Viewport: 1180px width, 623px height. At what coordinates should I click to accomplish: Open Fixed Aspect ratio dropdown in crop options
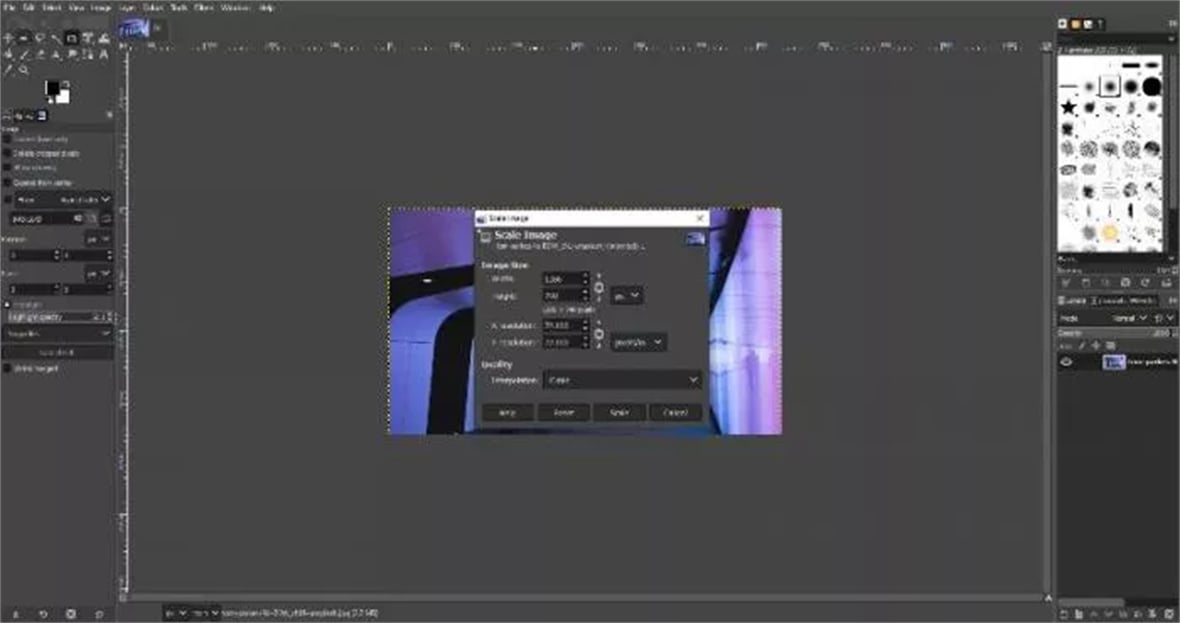coord(64,199)
